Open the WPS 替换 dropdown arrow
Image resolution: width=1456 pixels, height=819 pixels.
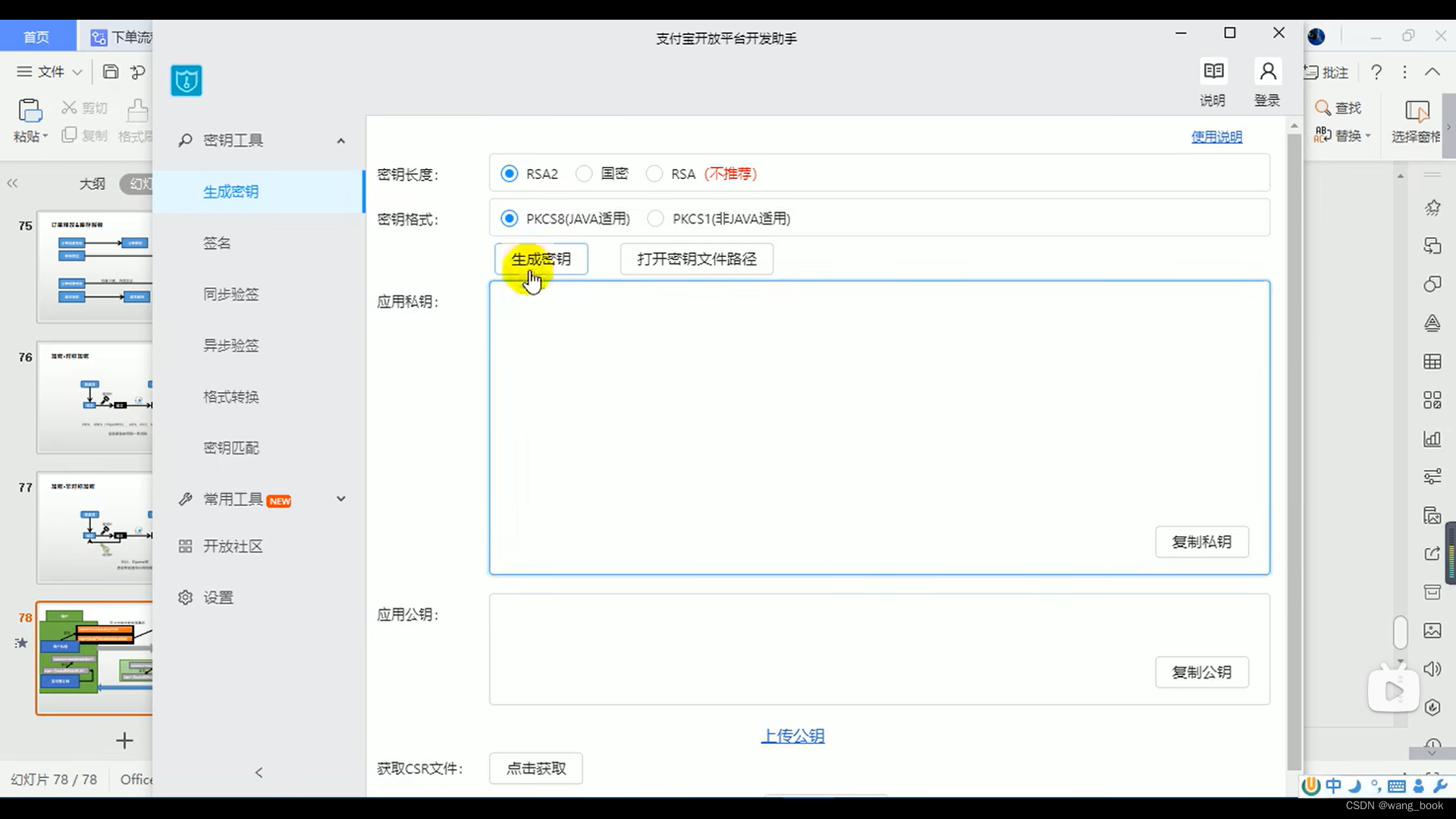[x=1368, y=136]
